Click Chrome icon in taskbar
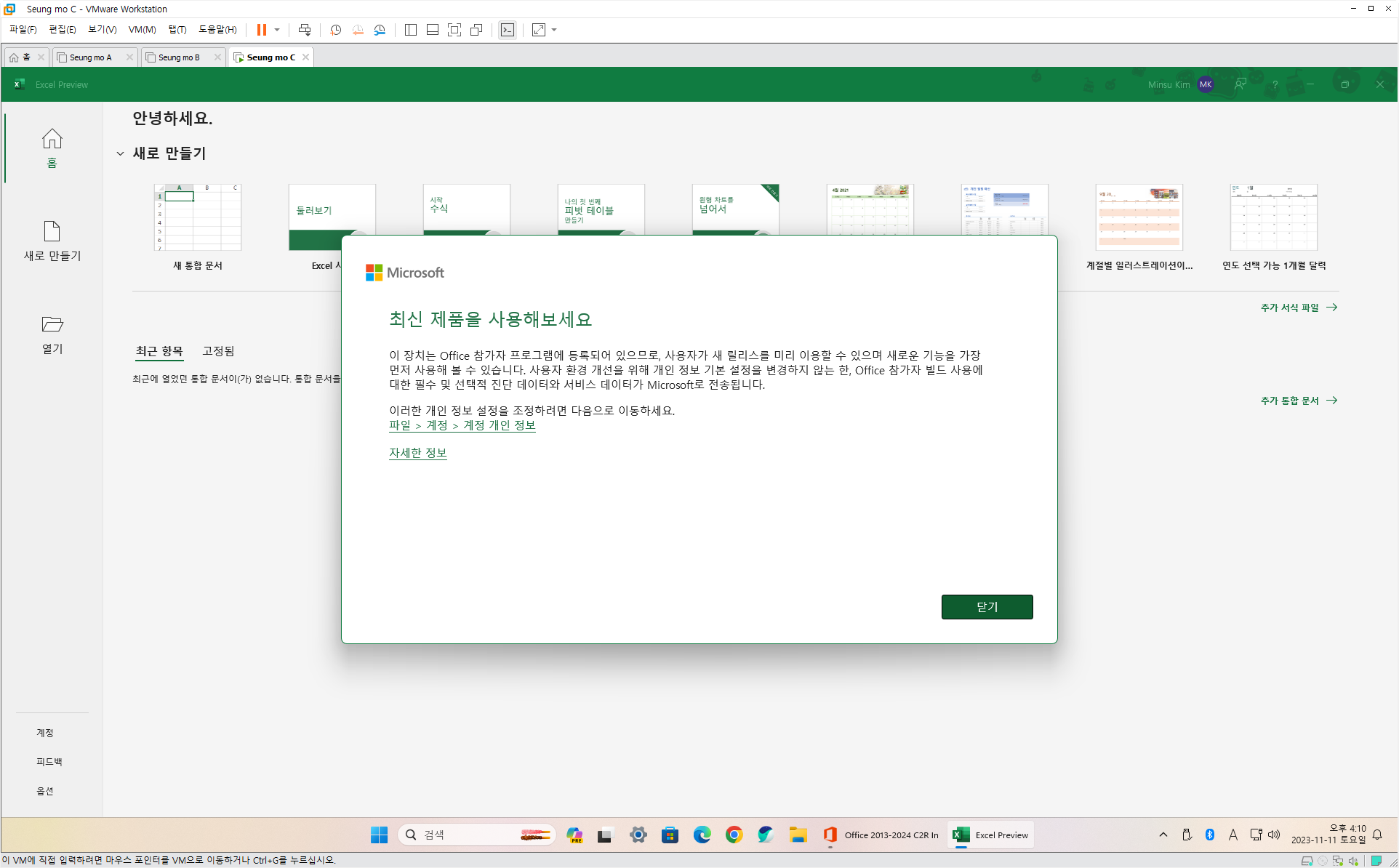 (x=734, y=835)
